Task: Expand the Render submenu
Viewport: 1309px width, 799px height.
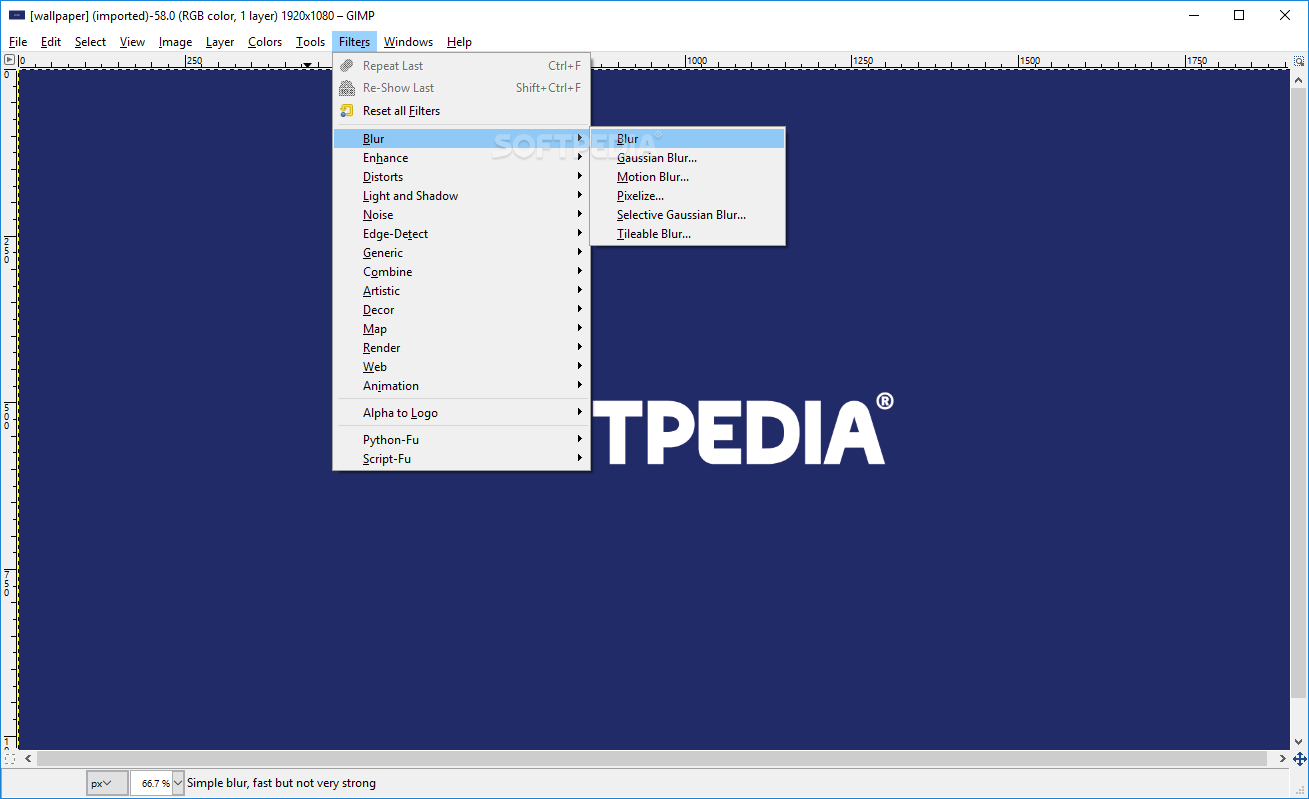Action: 461,348
